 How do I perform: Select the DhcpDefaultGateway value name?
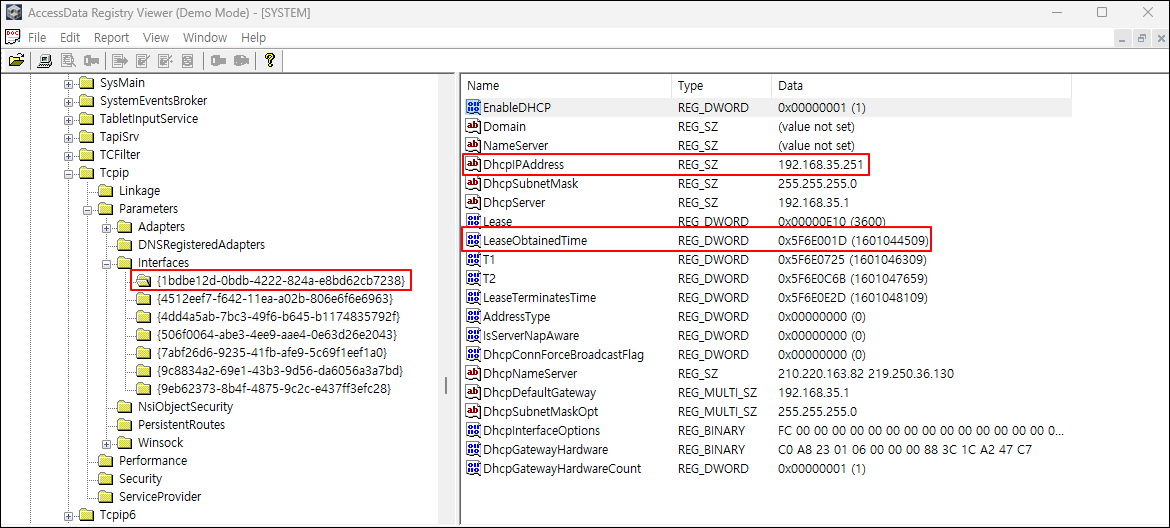539,392
